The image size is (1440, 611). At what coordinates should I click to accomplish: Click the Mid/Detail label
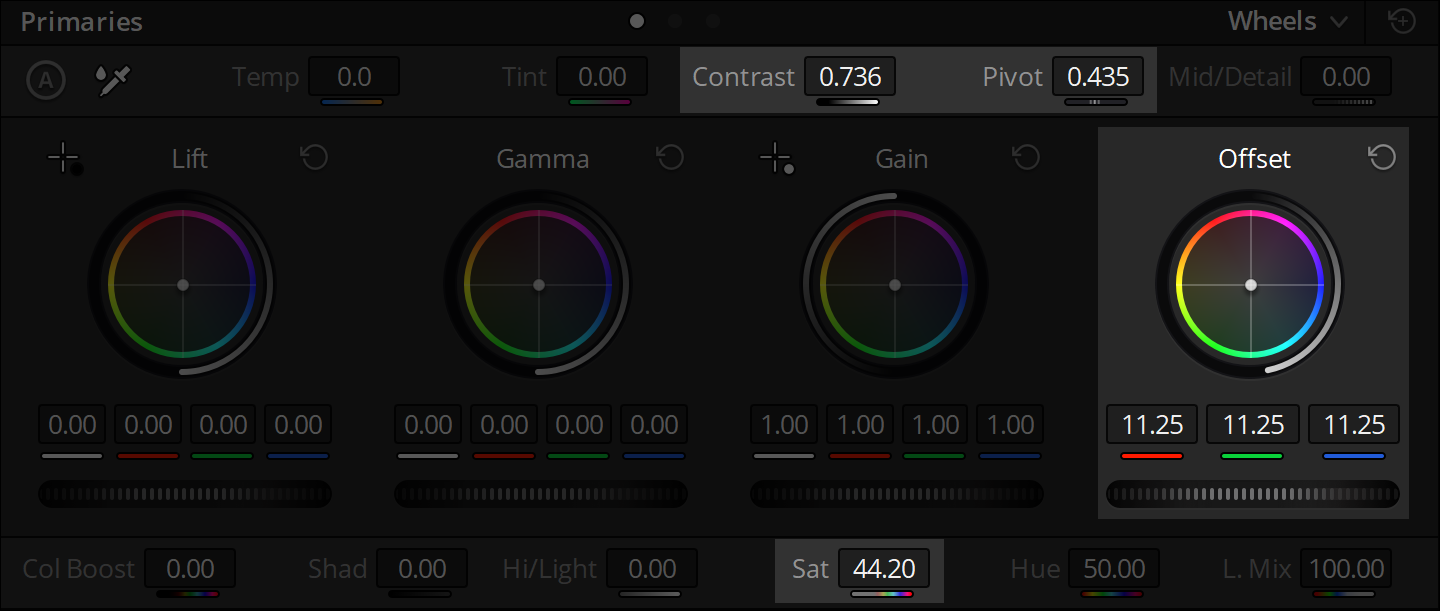pos(1230,77)
